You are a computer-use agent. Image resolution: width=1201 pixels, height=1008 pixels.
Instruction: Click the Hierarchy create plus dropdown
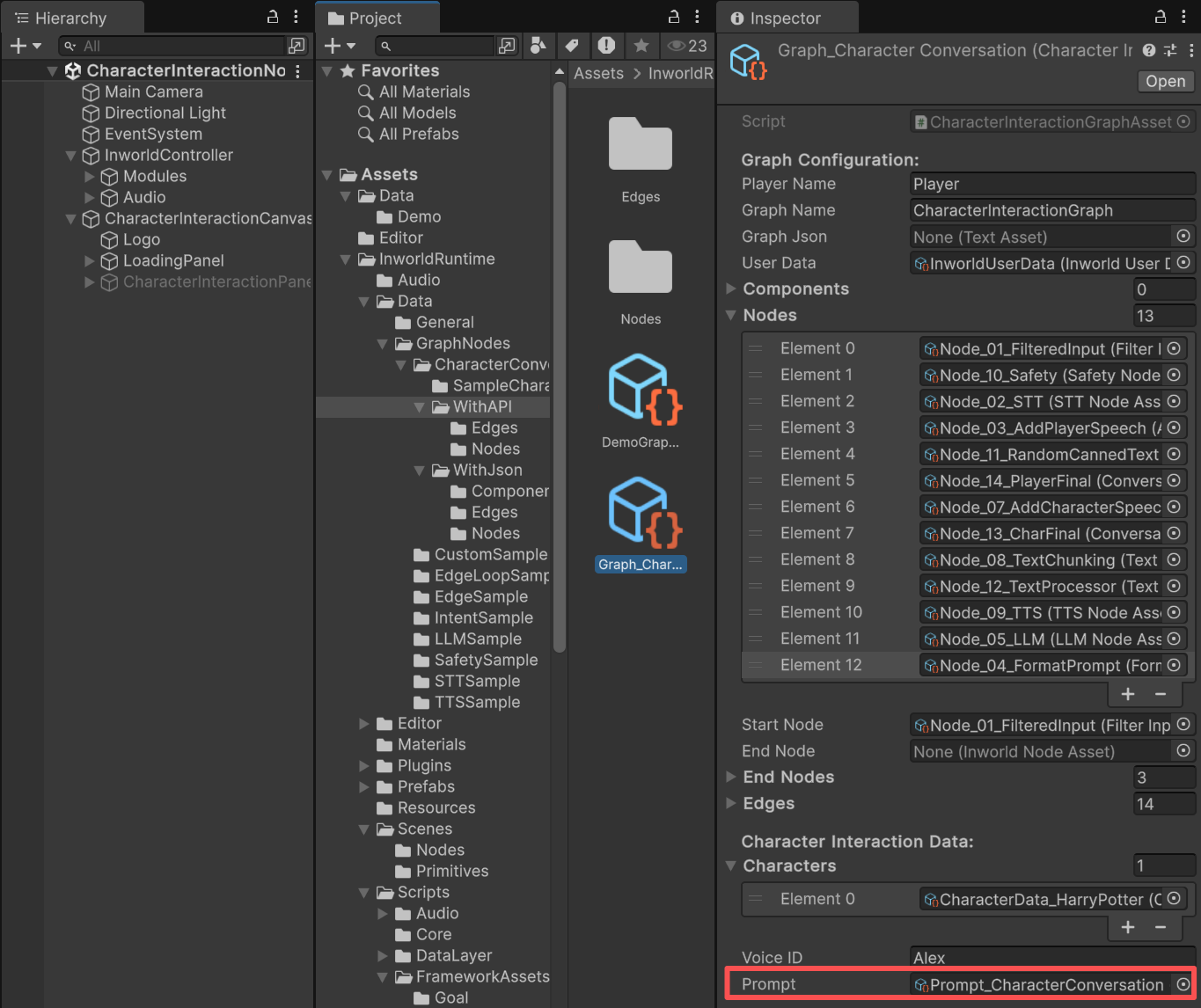[26, 46]
